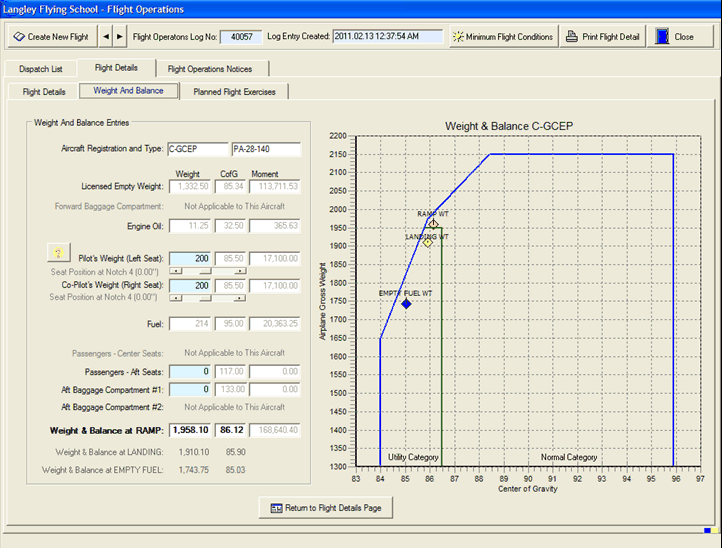Select the Flight Details sub-tab
722x548 pixels.
[x=44, y=91]
